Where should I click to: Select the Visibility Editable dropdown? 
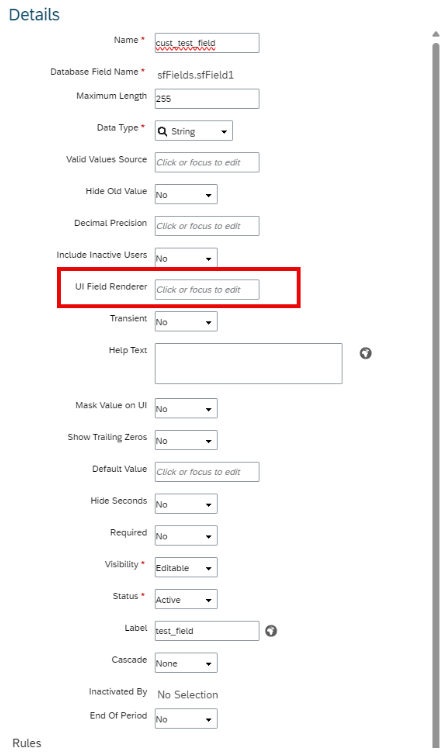click(186, 567)
